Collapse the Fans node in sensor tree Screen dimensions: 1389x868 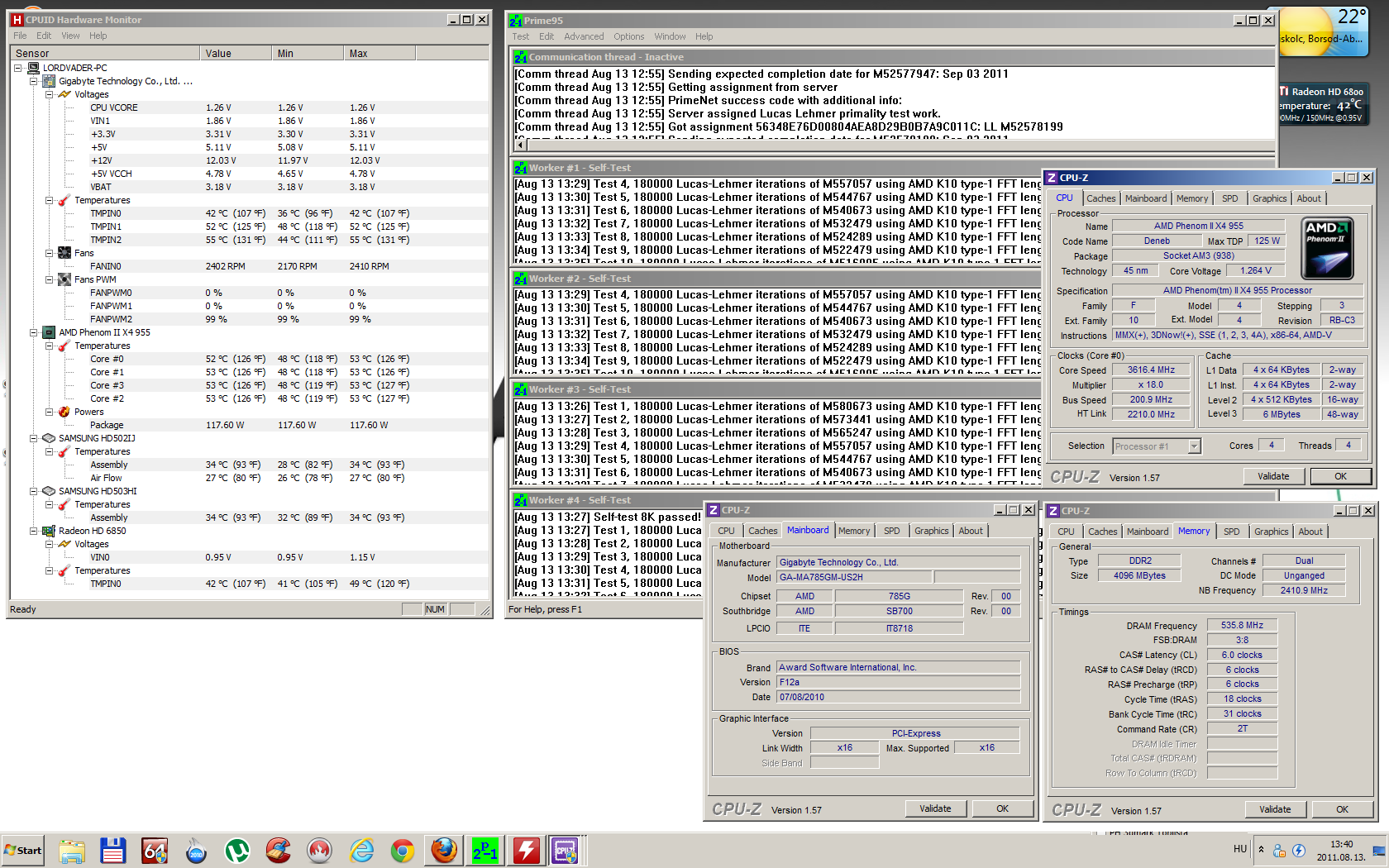coord(49,253)
